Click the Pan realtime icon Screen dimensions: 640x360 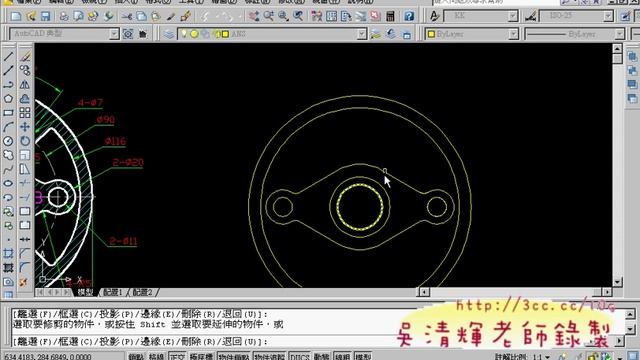click(x=254, y=16)
